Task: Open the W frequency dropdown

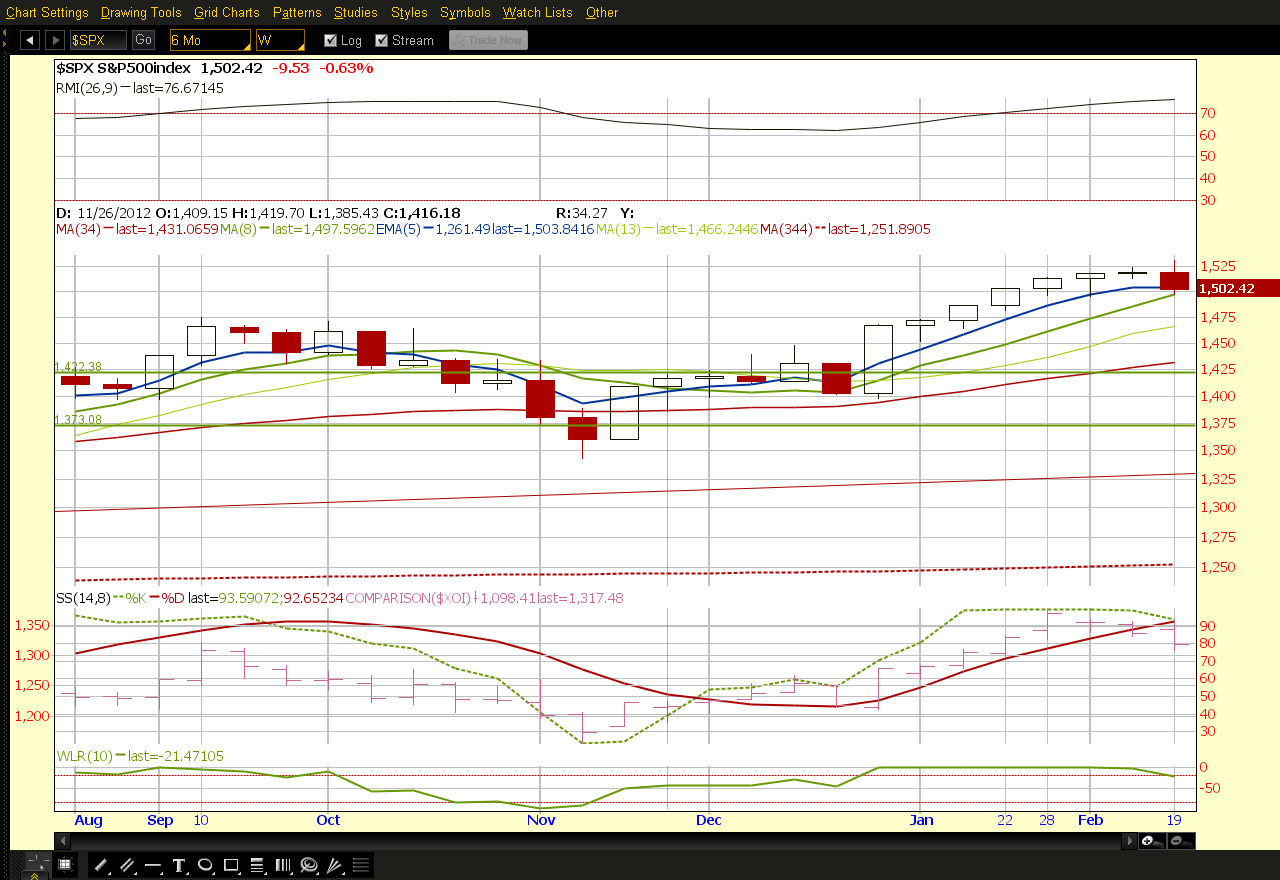Action: (280, 40)
